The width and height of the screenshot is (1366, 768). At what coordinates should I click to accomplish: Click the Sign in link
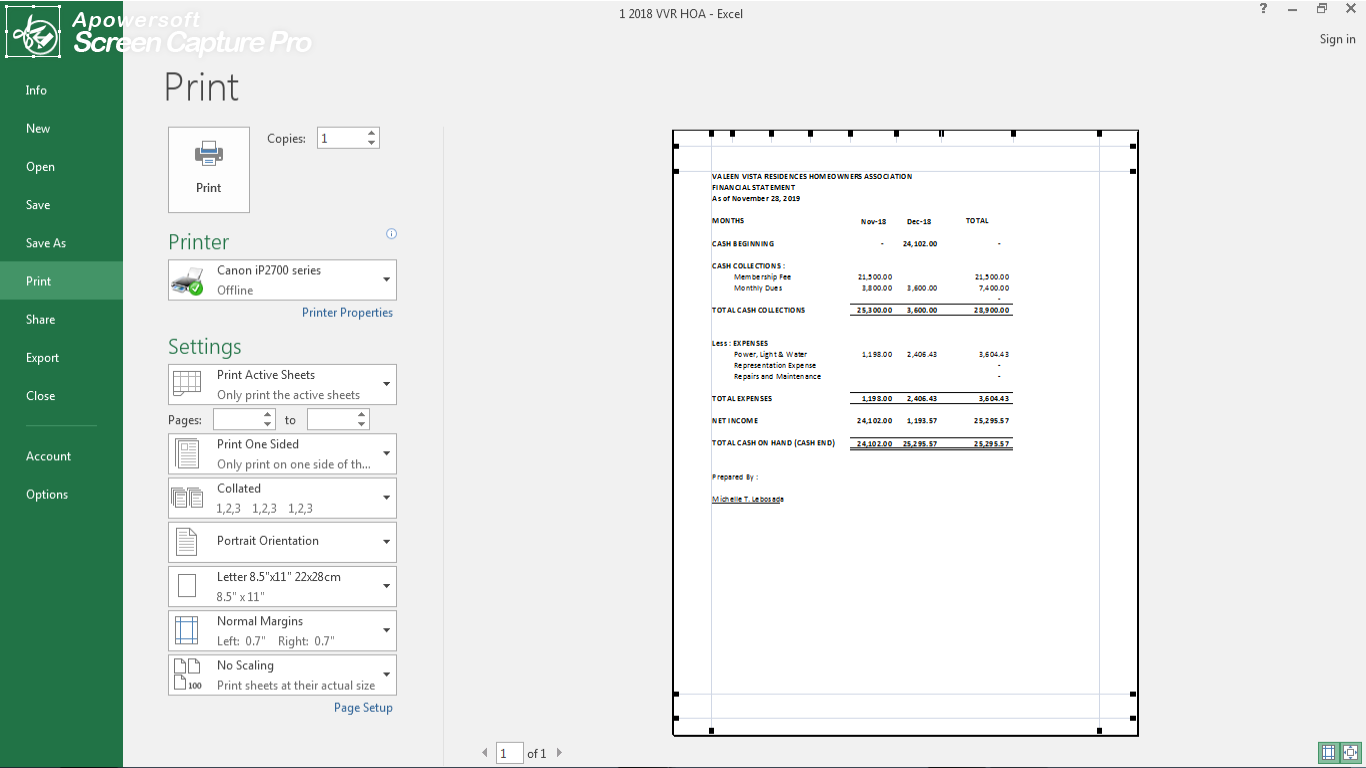pos(1338,39)
